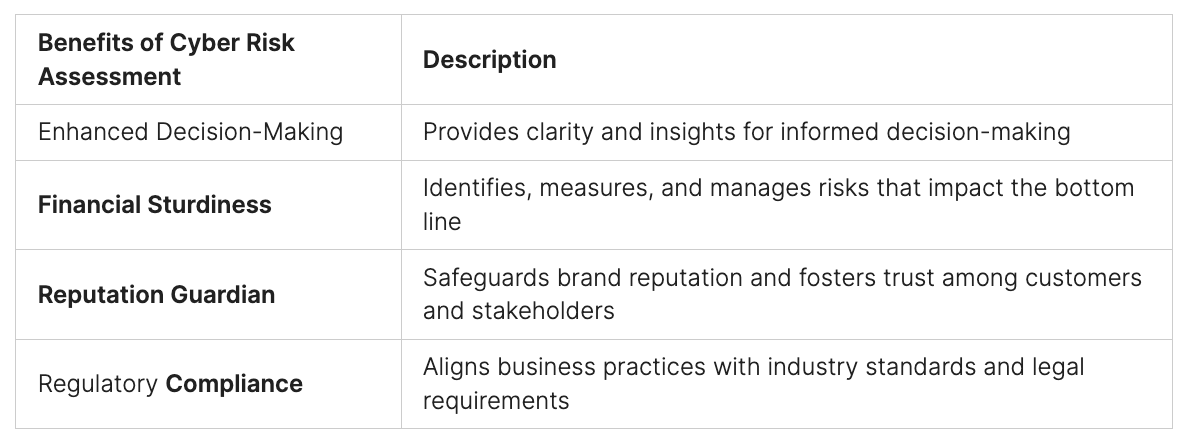This screenshot has width=1194, height=444.
Task: Select the bold "Reputation Guardian" cell
Action: pos(156,295)
